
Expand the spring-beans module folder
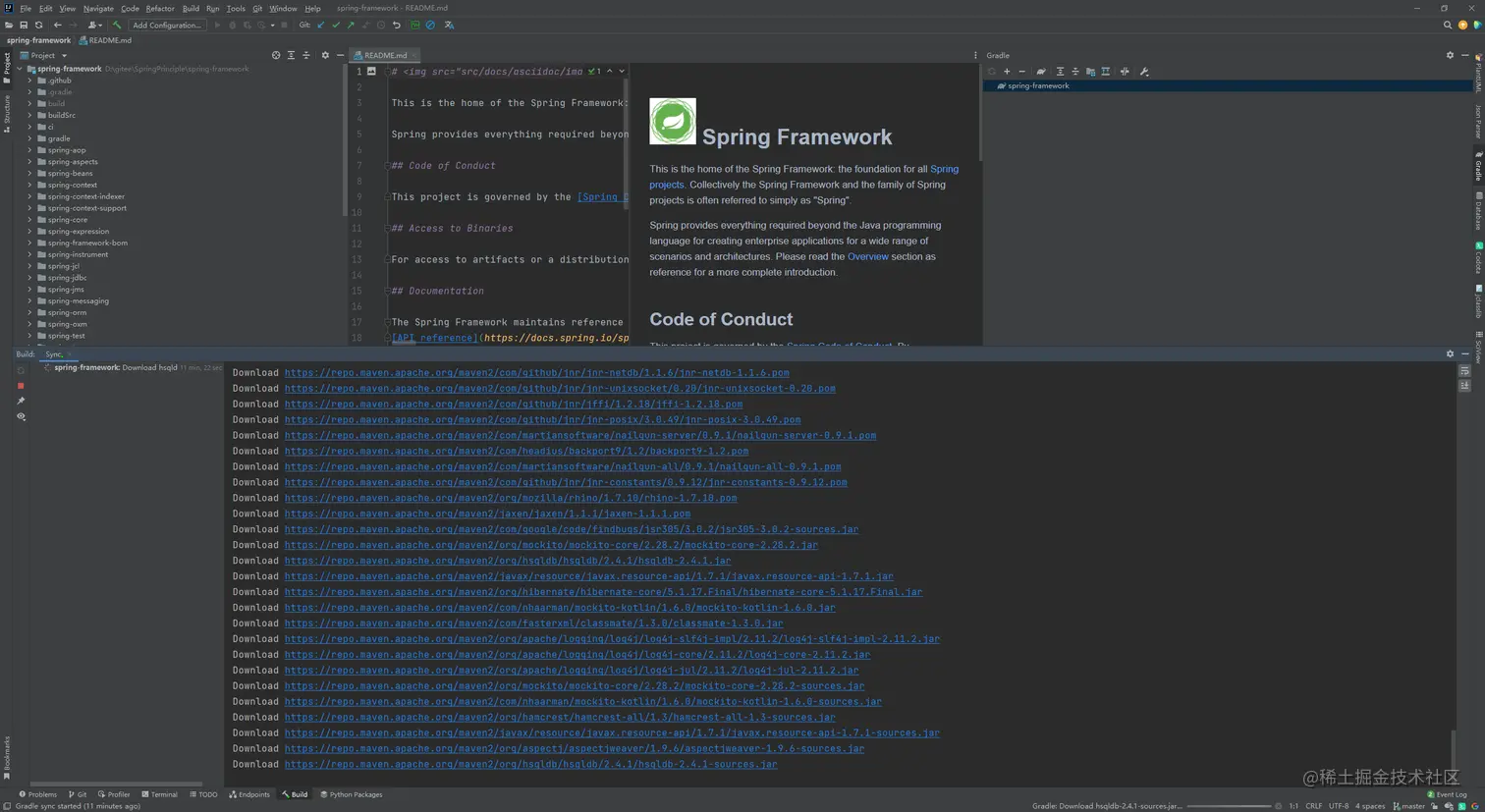tap(30, 174)
